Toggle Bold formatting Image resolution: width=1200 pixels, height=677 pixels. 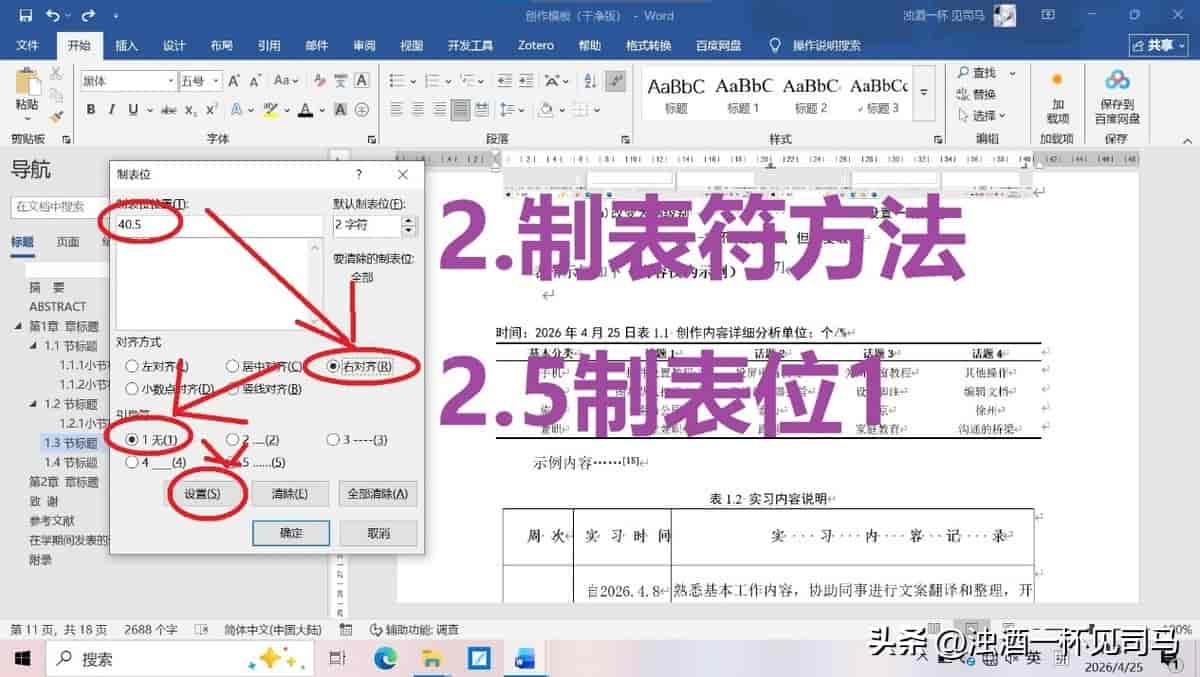pyautogui.click(x=91, y=110)
